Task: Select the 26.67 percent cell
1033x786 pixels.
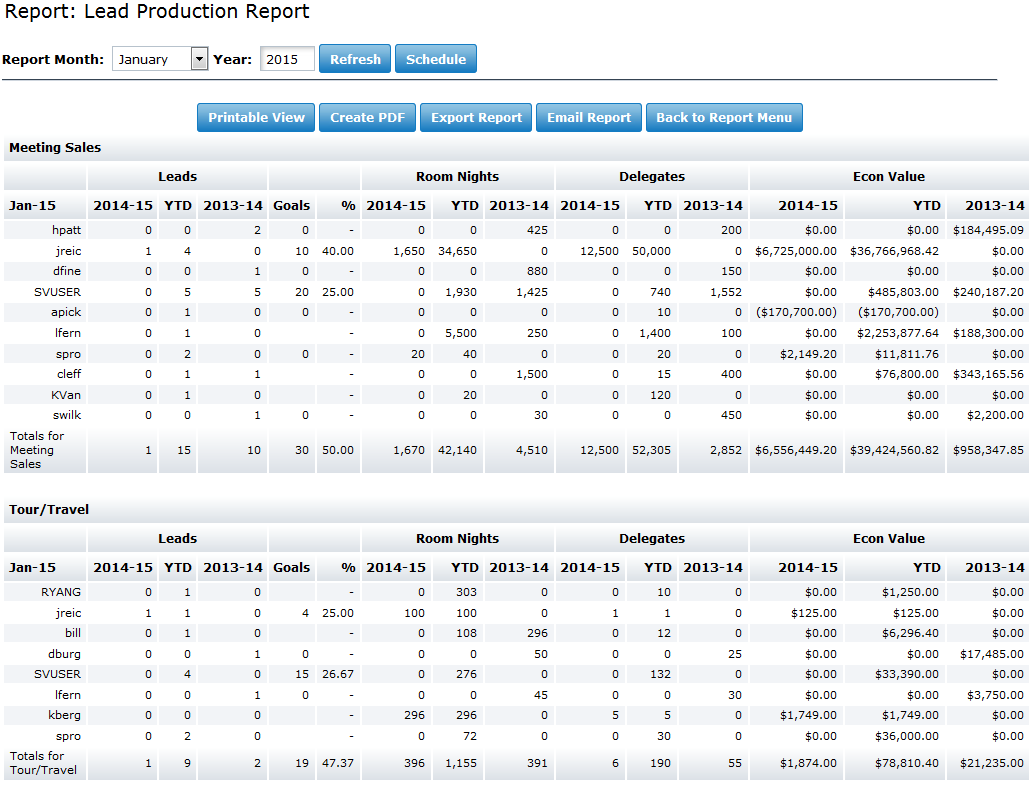Action: coord(338,674)
